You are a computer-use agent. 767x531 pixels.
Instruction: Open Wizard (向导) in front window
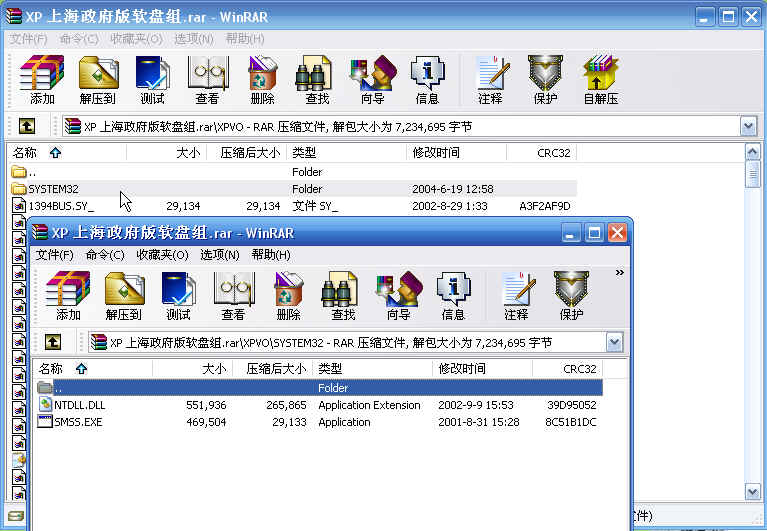pos(399,296)
